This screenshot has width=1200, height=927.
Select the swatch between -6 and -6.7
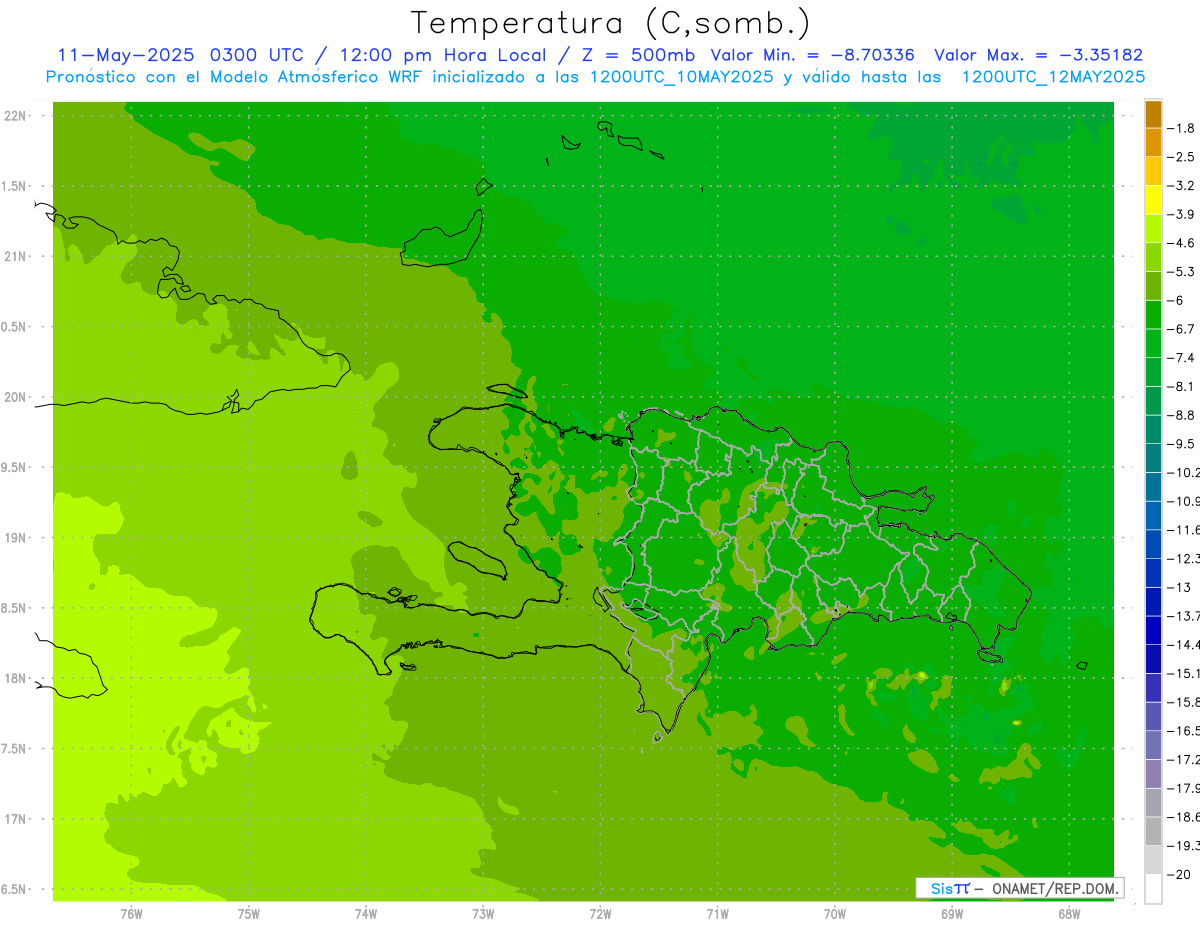coord(1153,315)
